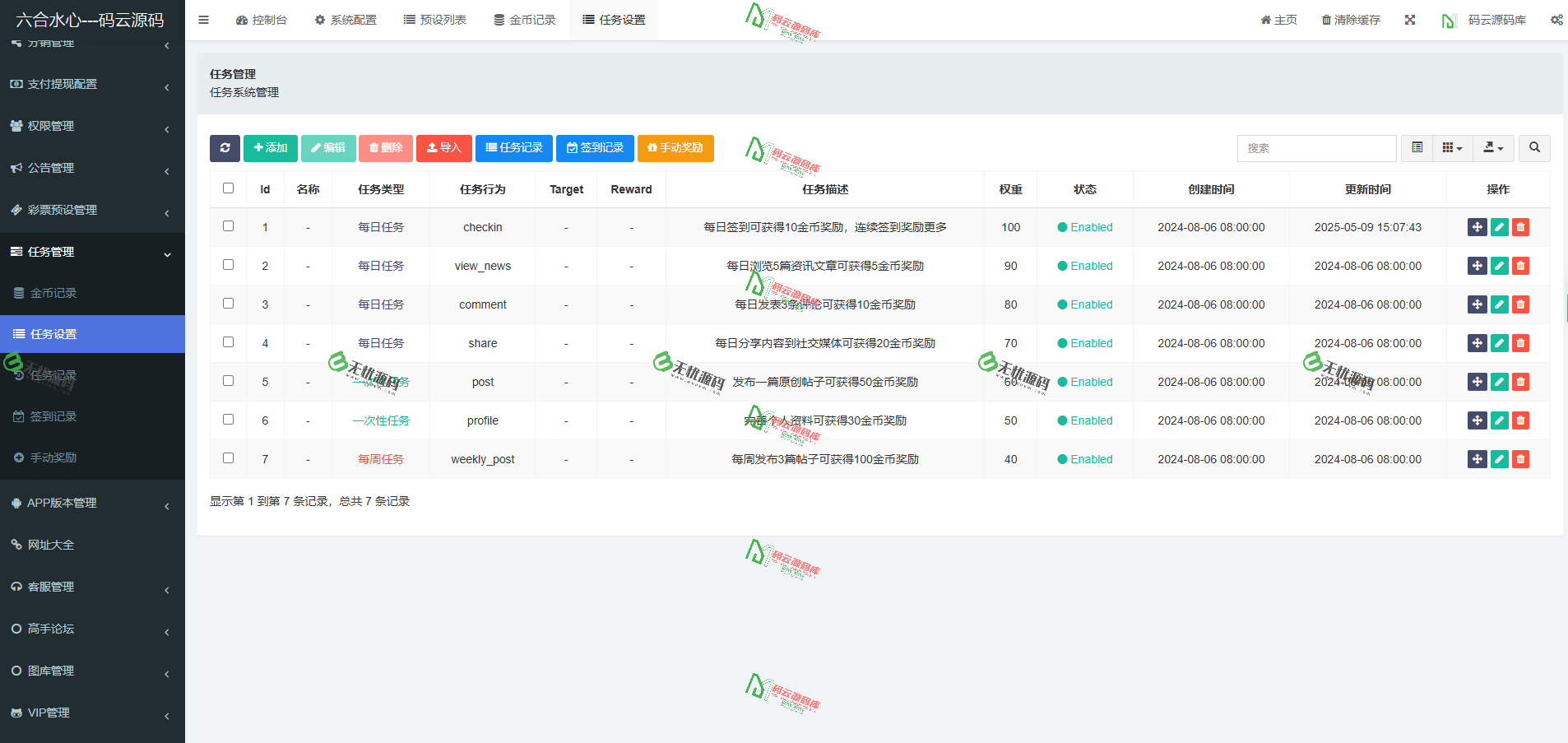
Task: Click the fullscreen icon in the top navbar
Action: 1409,19
